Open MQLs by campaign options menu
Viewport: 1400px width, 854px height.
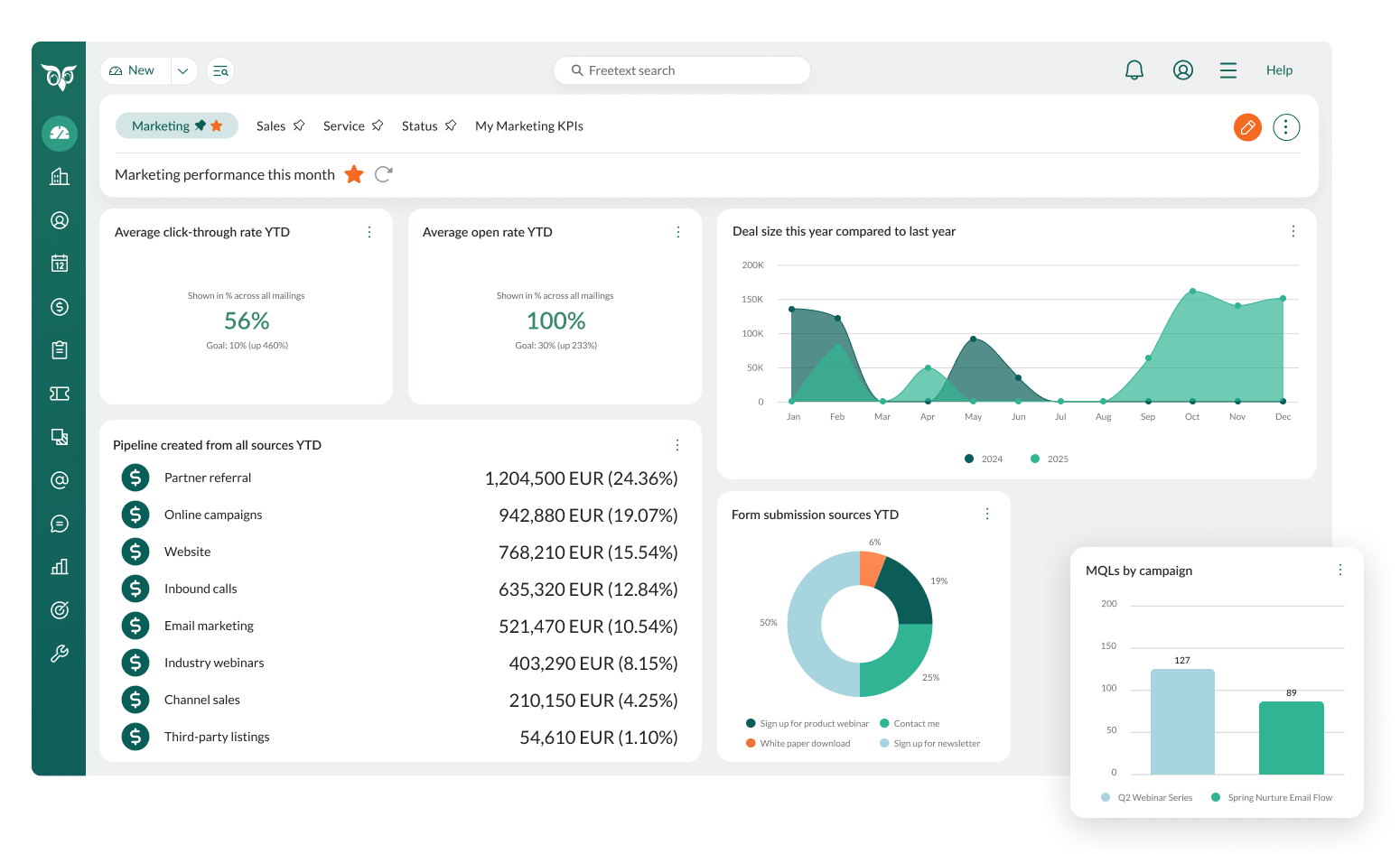1340,570
